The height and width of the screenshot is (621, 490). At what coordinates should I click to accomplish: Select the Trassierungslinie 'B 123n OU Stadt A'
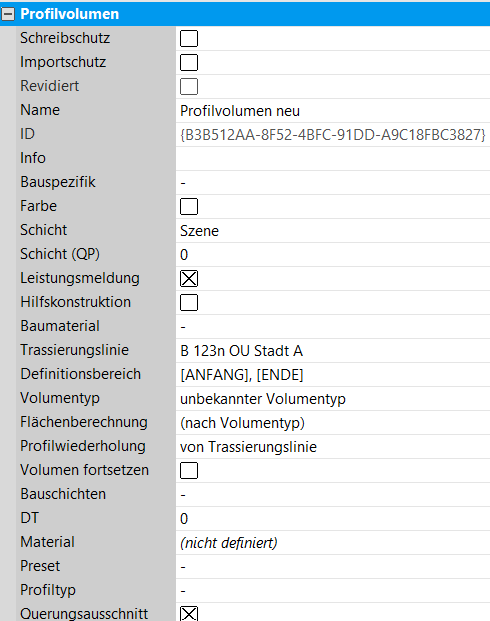point(333,351)
